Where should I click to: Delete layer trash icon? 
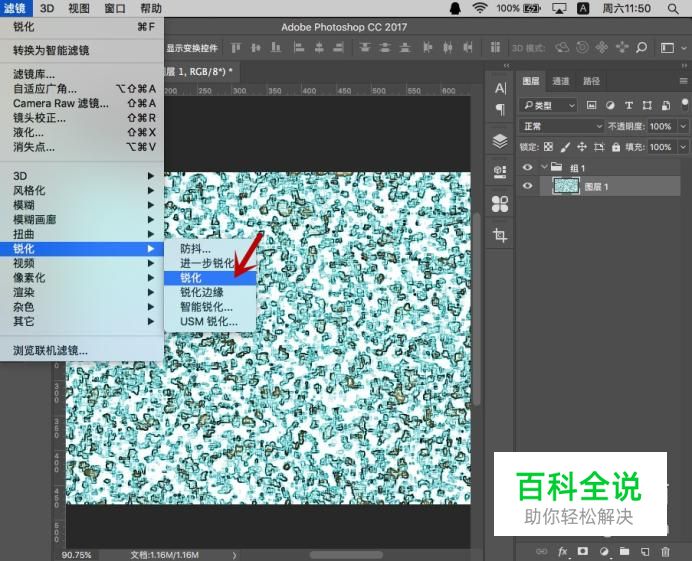[x=665, y=551]
